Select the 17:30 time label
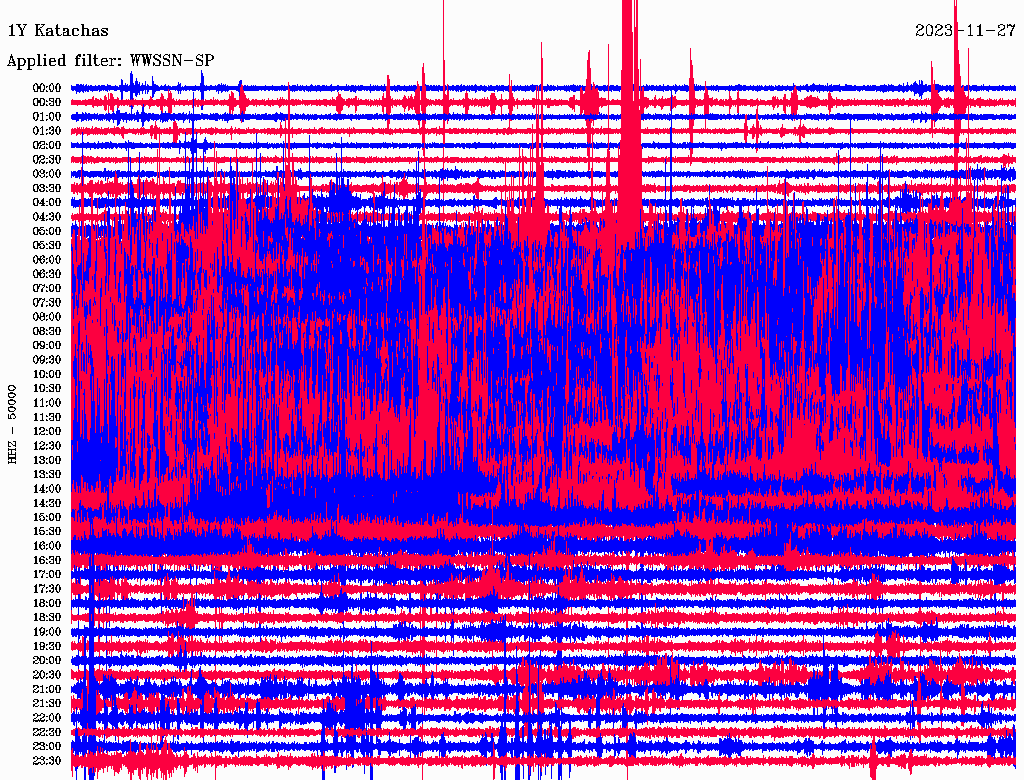The width and height of the screenshot is (1024, 780). pos(47,589)
